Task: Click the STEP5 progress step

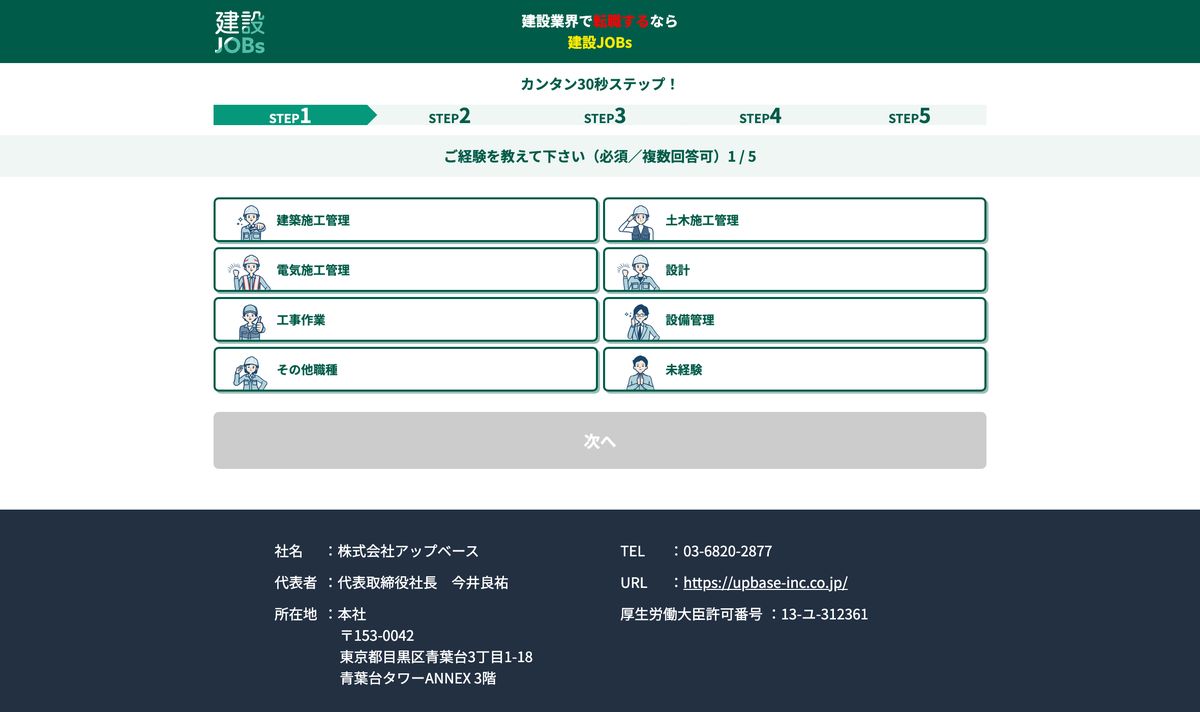Action: point(909,116)
